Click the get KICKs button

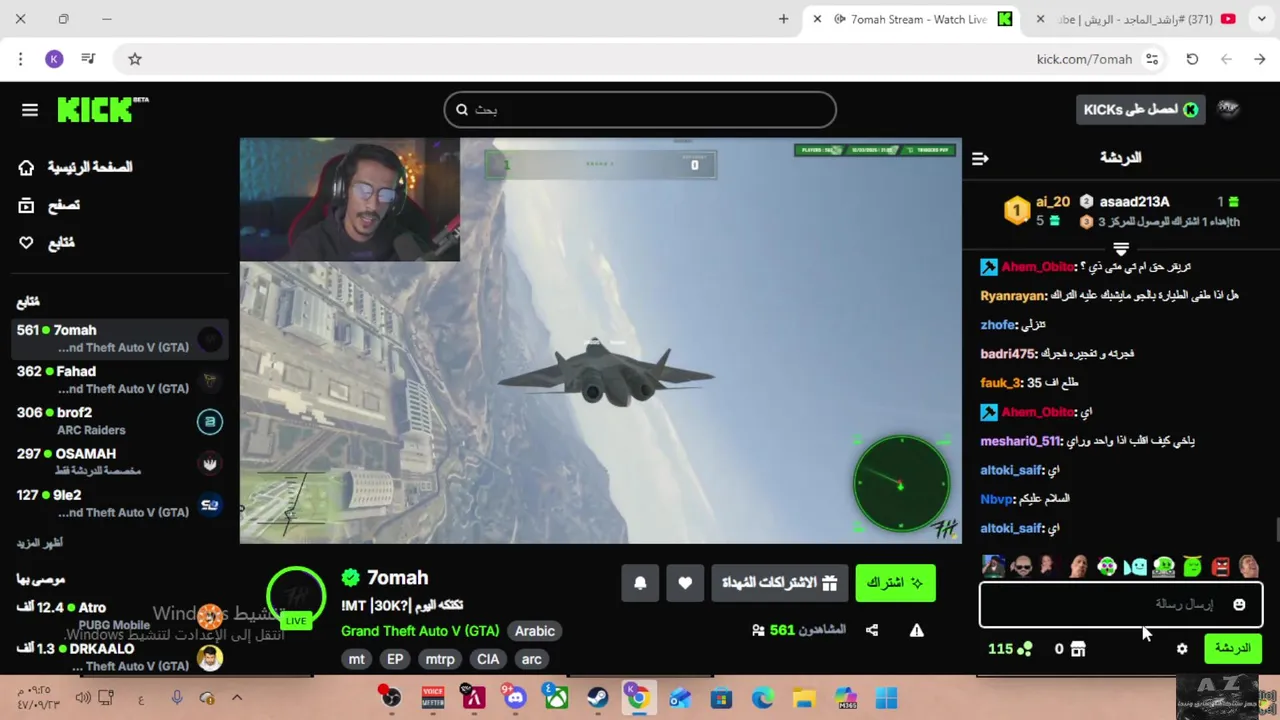(x=1140, y=110)
